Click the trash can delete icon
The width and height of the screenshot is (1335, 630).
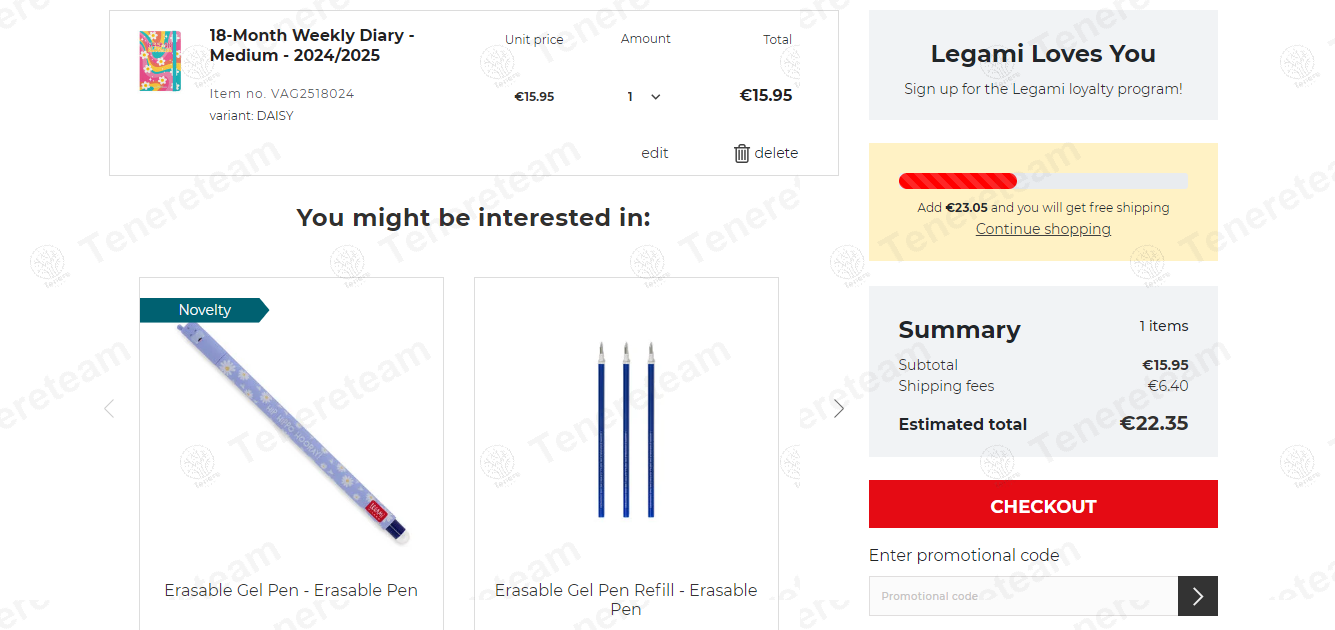(x=741, y=153)
